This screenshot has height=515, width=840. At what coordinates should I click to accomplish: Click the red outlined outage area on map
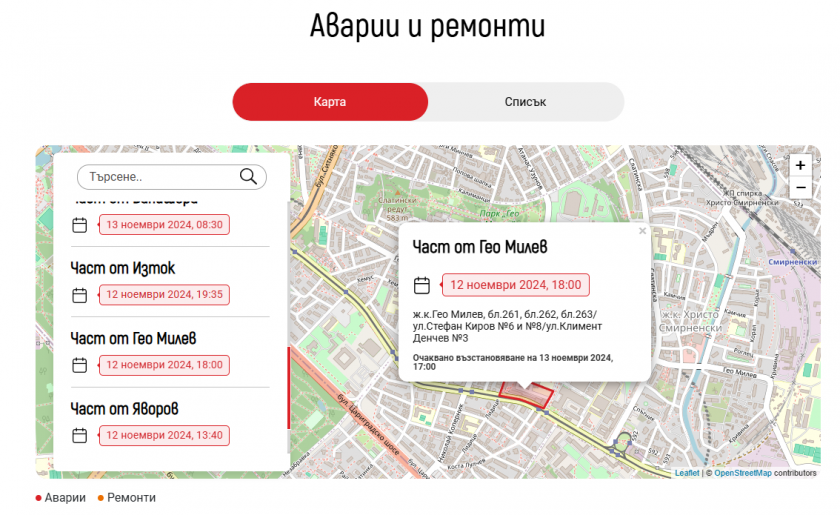[x=526, y=394]
